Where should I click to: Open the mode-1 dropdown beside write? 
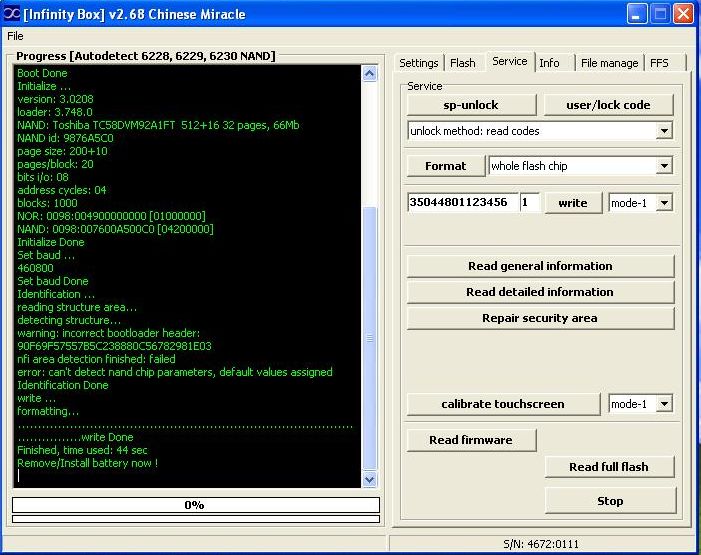(664, 203)
